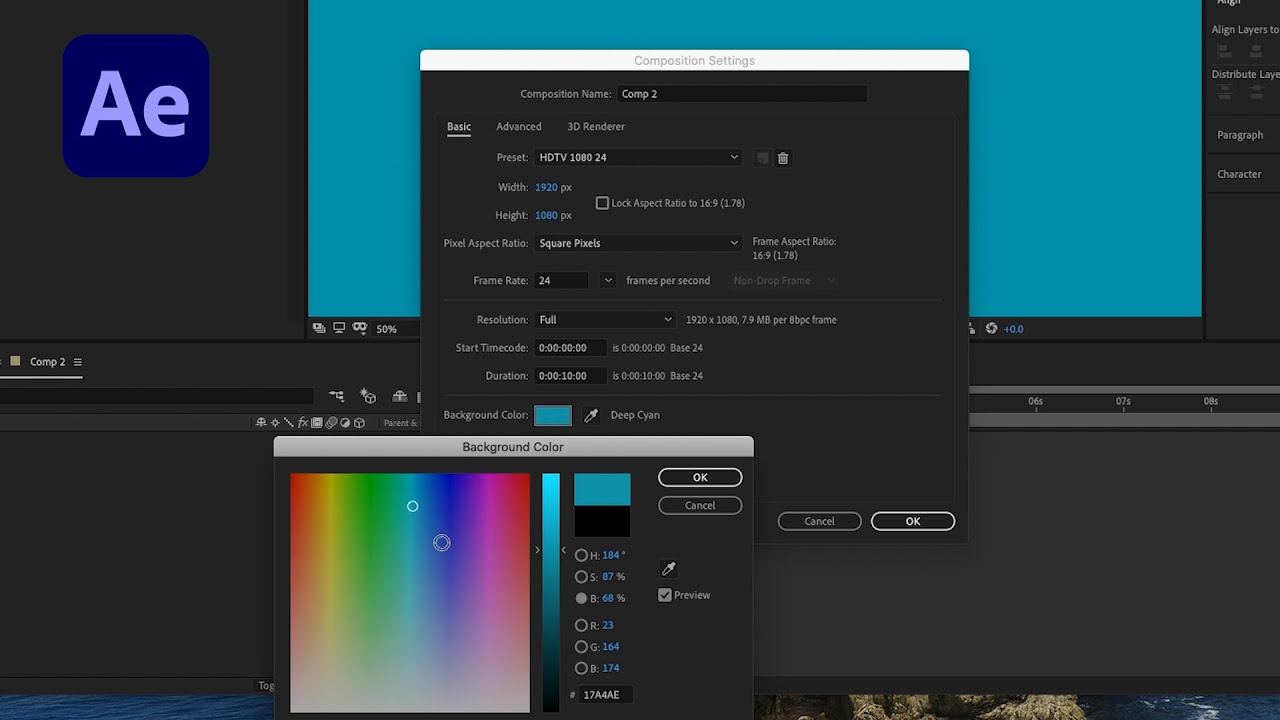This screenshot has width=1280, height=720.
Task: Click the Height value 1080
Action: tap(546, 215)
